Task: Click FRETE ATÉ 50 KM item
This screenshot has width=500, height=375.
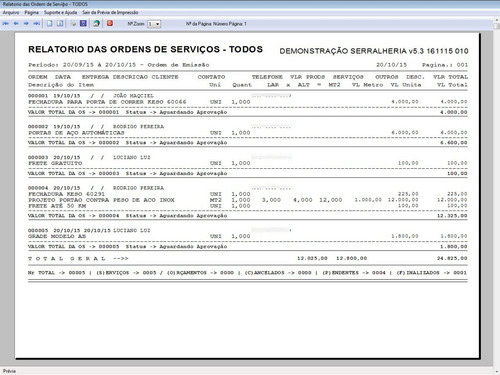Action: pyautogui.click(x=247, y=206)
